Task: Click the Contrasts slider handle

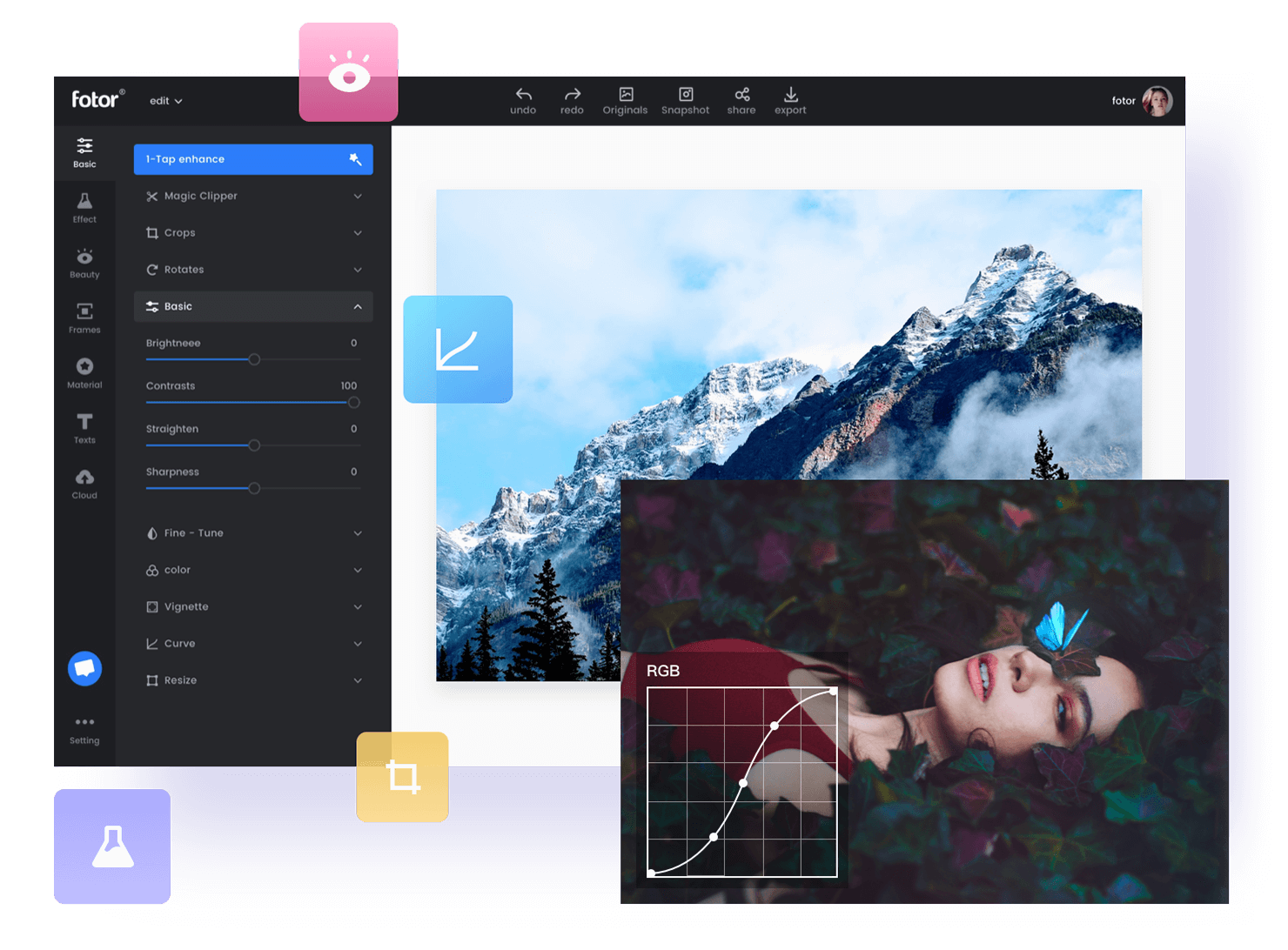Action: pos(354,402)
